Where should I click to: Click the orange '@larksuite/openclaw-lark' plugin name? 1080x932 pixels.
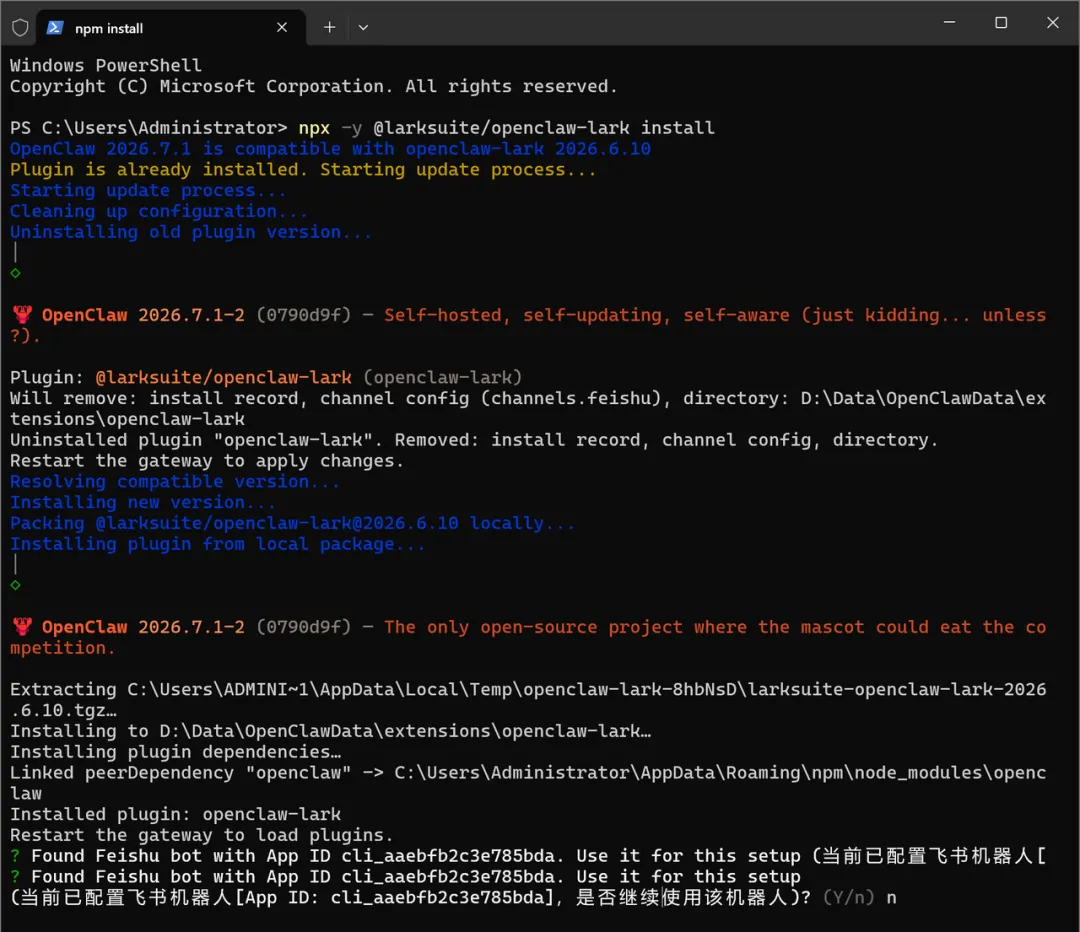click(x=223, y=377)
